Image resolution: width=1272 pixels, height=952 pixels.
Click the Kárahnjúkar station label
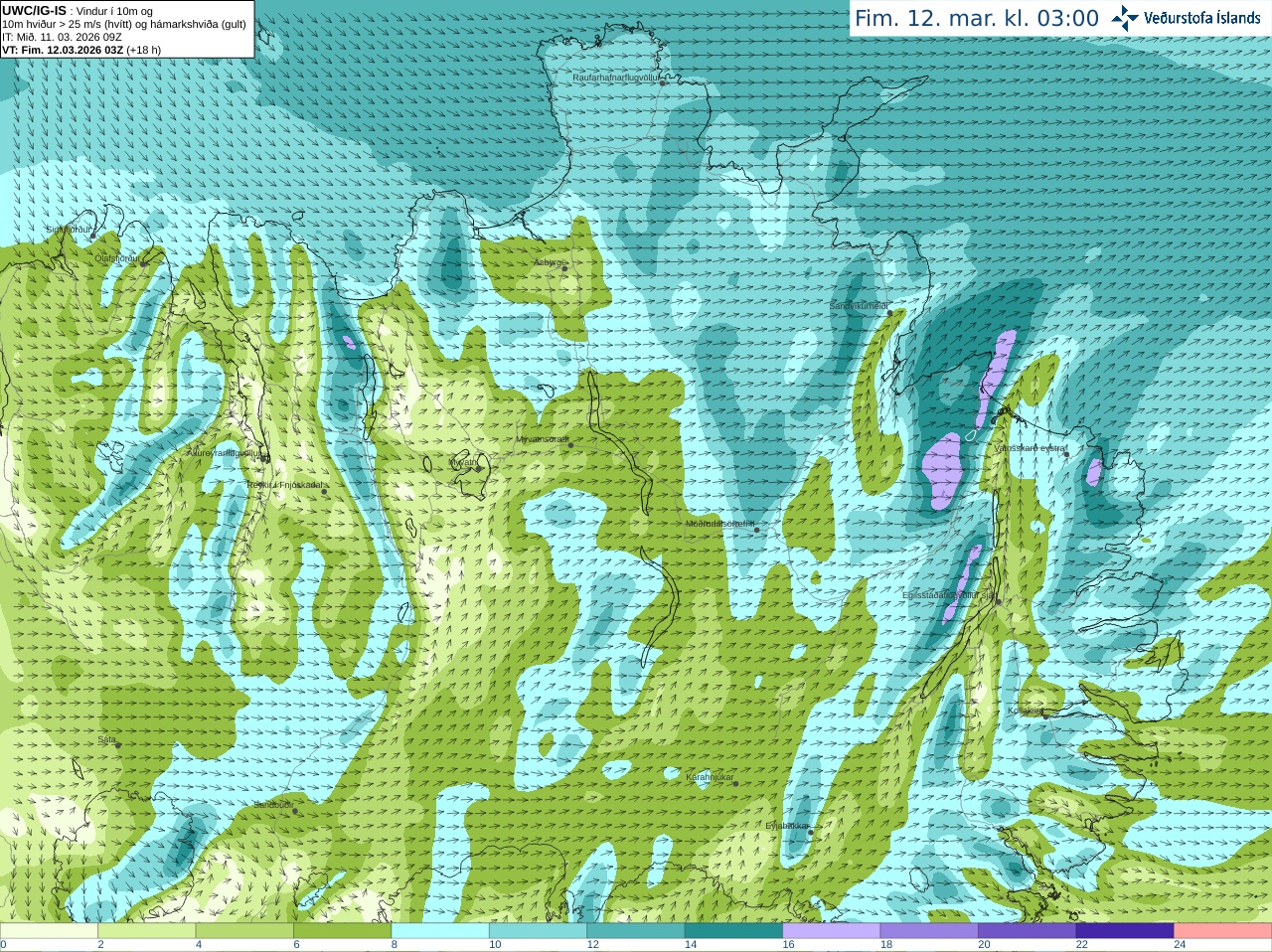click(710, 777)
